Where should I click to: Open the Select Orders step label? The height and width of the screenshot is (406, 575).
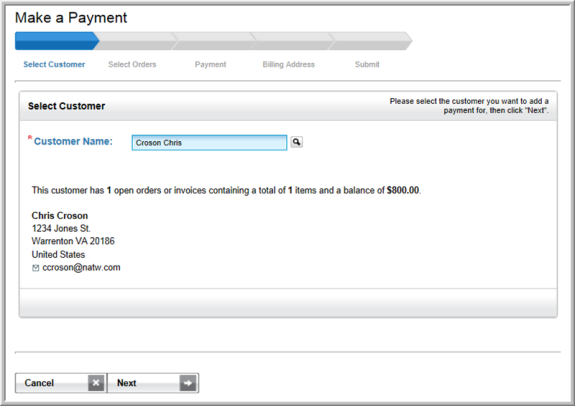132,64
